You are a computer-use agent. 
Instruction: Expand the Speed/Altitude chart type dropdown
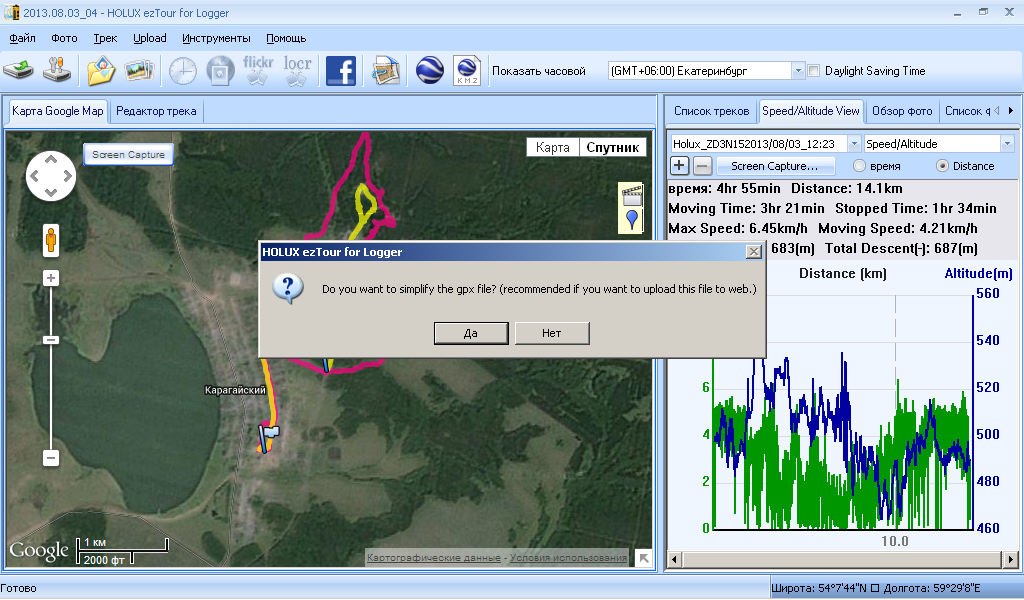tap(1007, 144)
